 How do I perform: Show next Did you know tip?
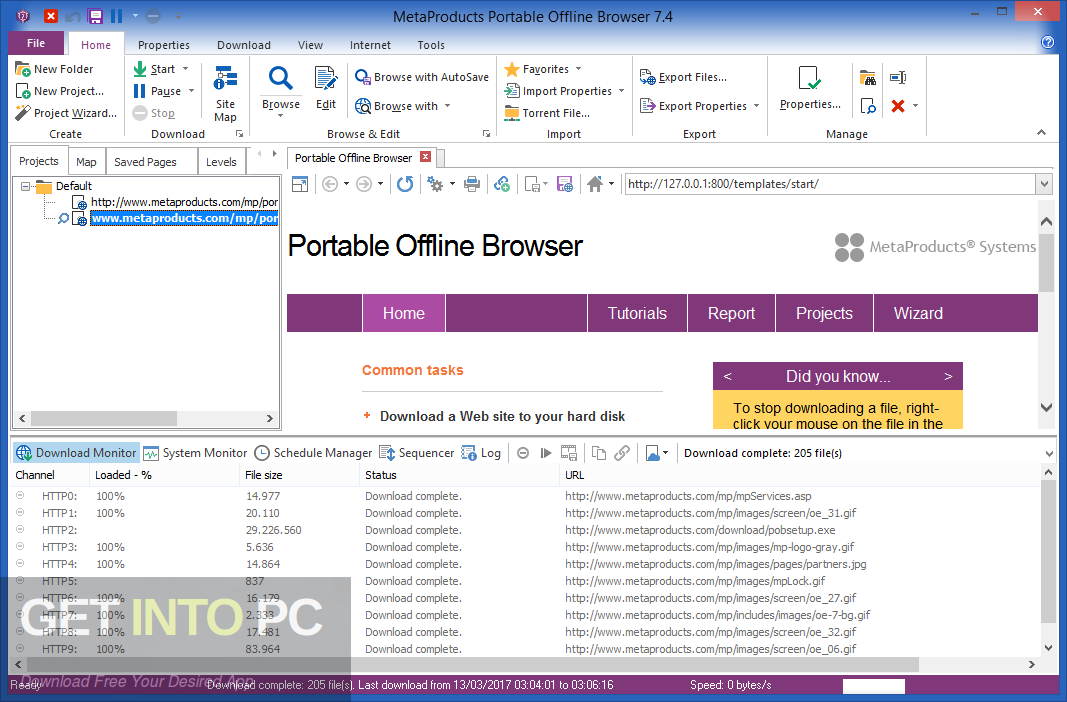coord(948,376)
